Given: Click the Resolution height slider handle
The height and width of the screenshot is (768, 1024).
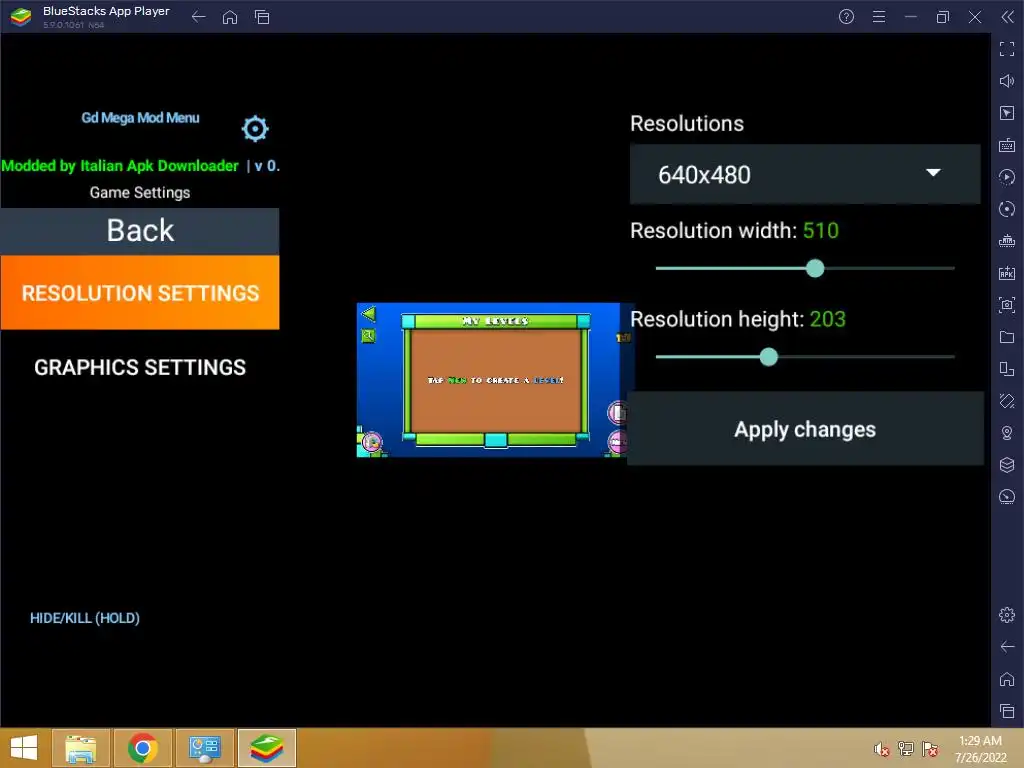Looking at the screenshot, I should [x=769, y=357].
